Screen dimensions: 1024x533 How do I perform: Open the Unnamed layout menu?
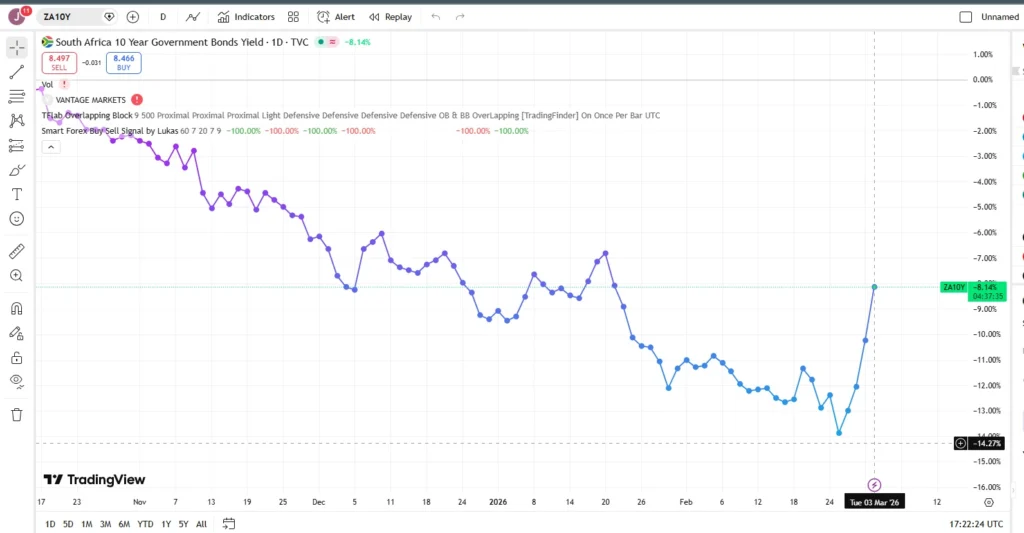tap(999, 17)
